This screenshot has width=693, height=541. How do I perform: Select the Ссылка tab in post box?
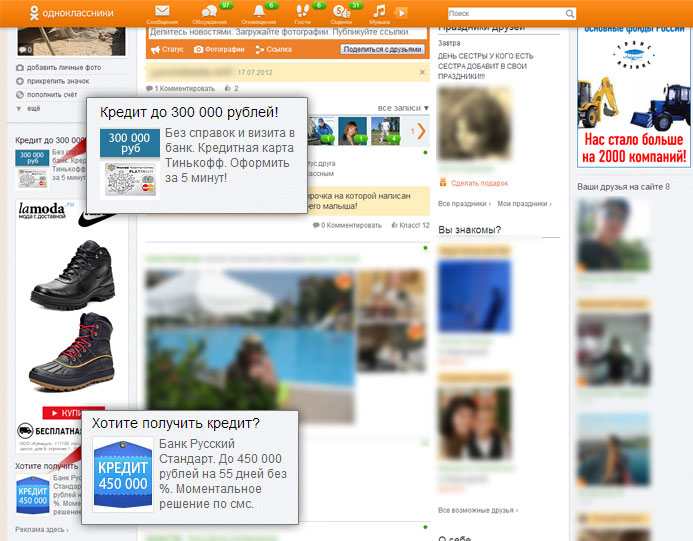click(x=274, y=50)
